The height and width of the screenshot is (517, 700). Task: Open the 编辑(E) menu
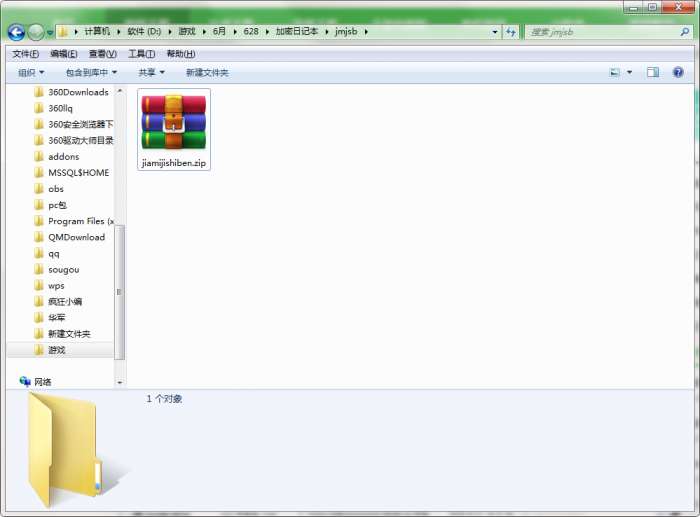coord(64,54)
